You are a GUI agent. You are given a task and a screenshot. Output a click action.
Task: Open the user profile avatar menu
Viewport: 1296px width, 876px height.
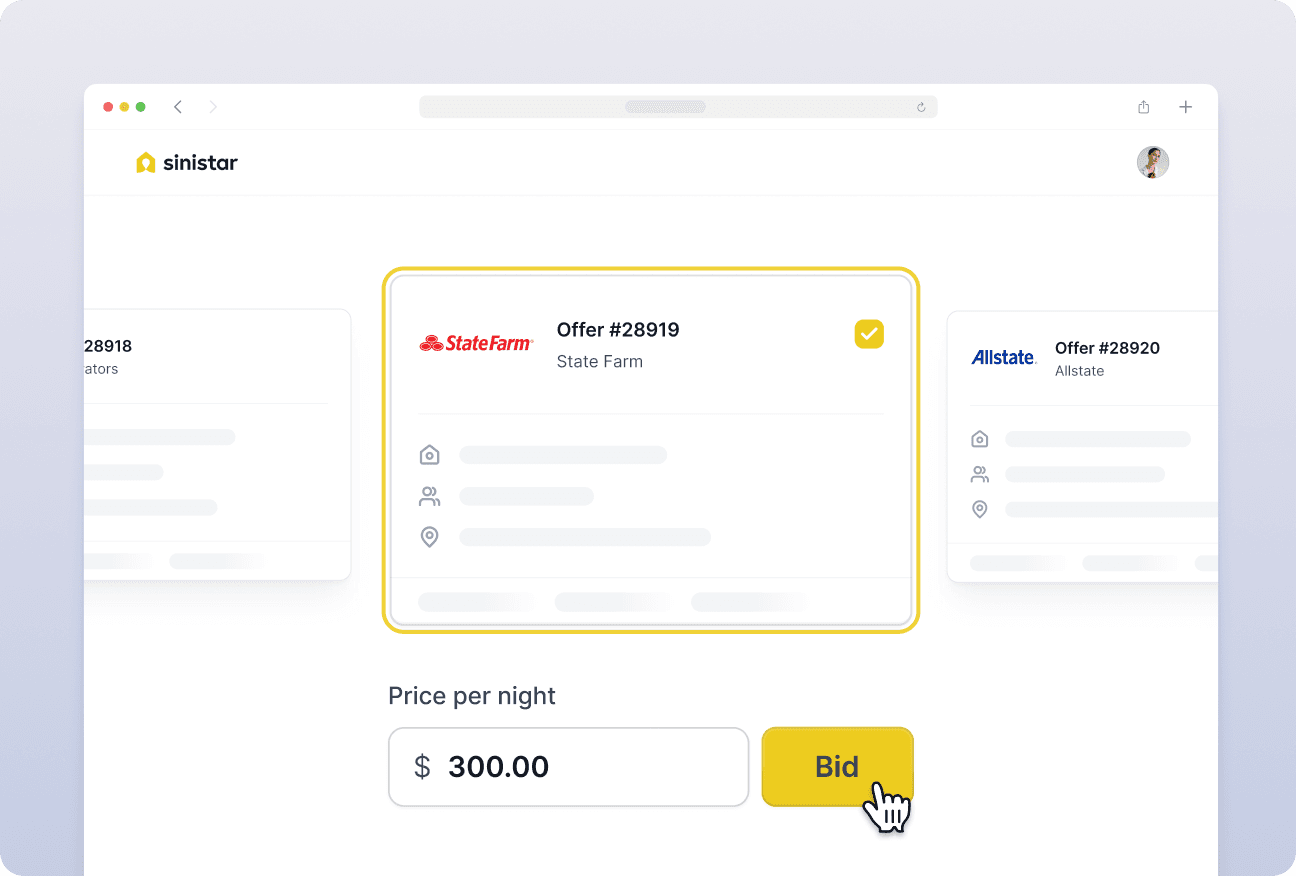coord(1153,162)
